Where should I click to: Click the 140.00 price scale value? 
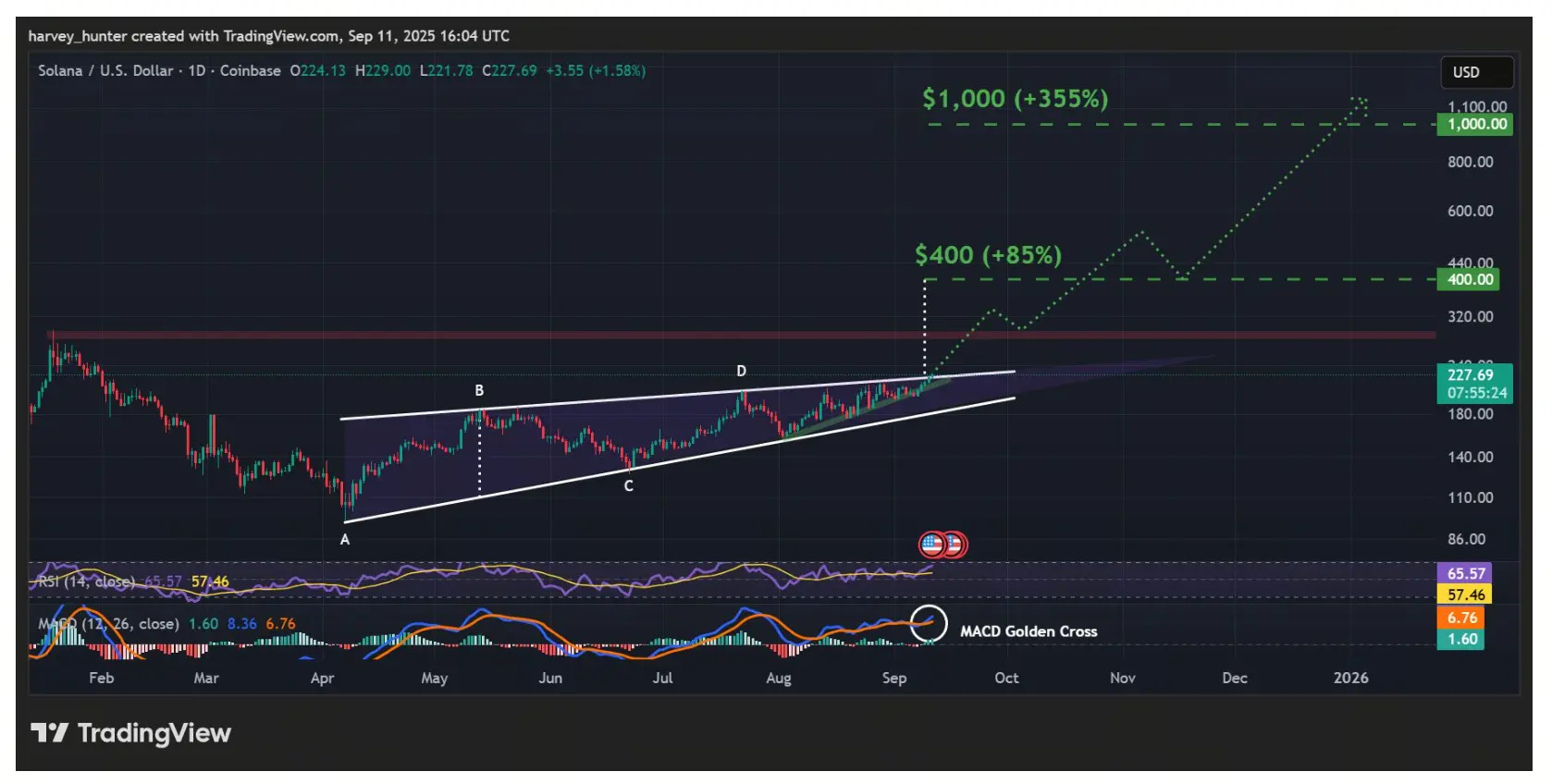1471,457
